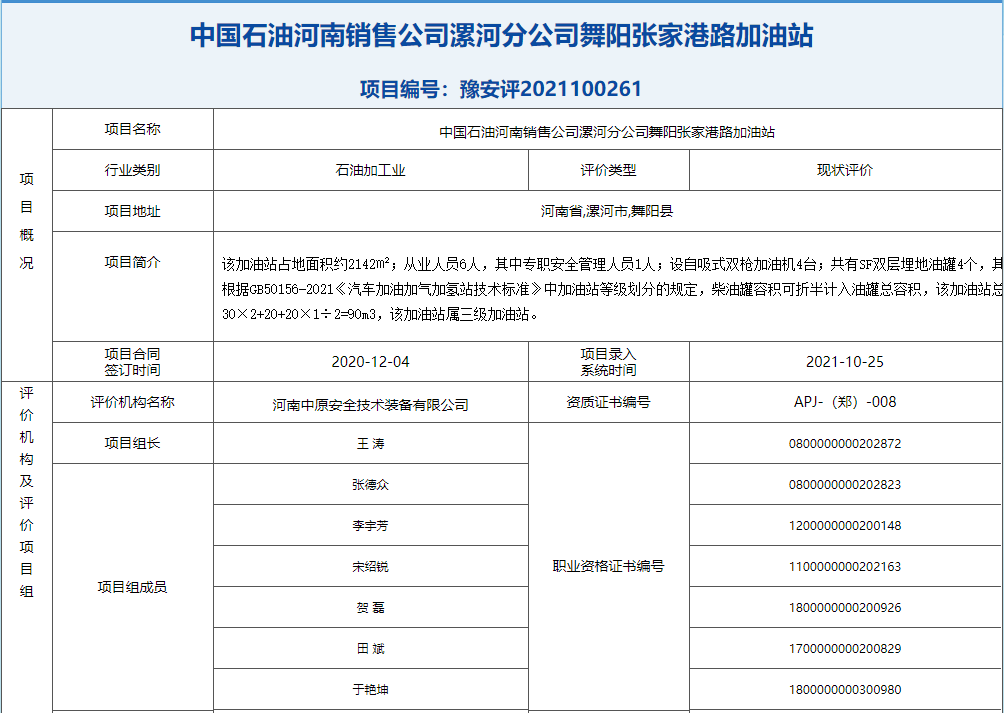Select the project name value in 项目名称 row
This screenshot has height=713, width=1004.
pyautogui.click(x=607, y=132)
